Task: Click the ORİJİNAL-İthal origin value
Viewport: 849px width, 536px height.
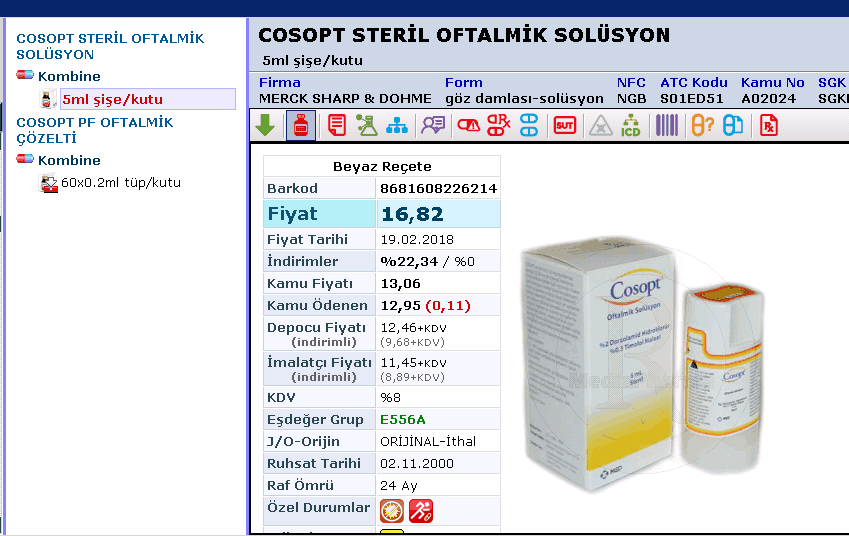Action: coord(428,442)
